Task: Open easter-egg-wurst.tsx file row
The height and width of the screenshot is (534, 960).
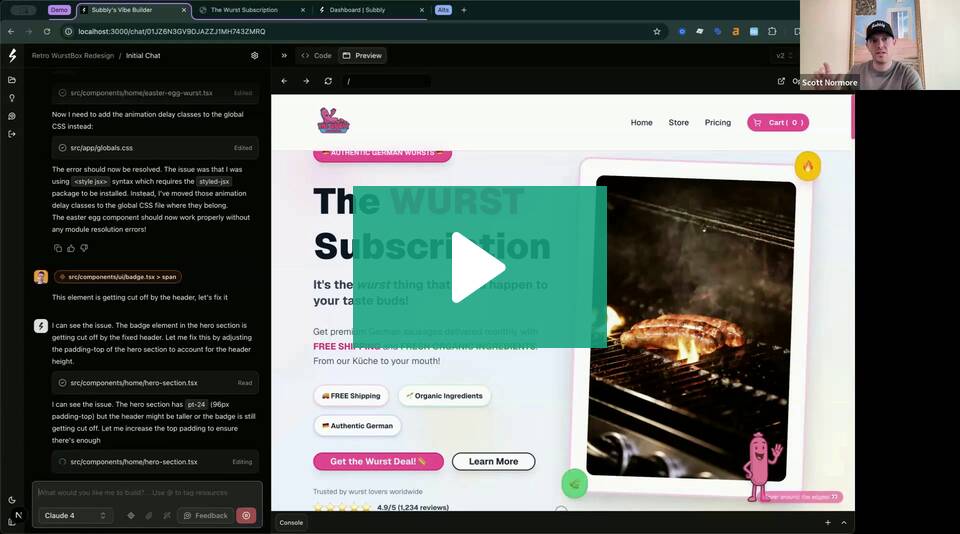Action: (x=156, y=93)
